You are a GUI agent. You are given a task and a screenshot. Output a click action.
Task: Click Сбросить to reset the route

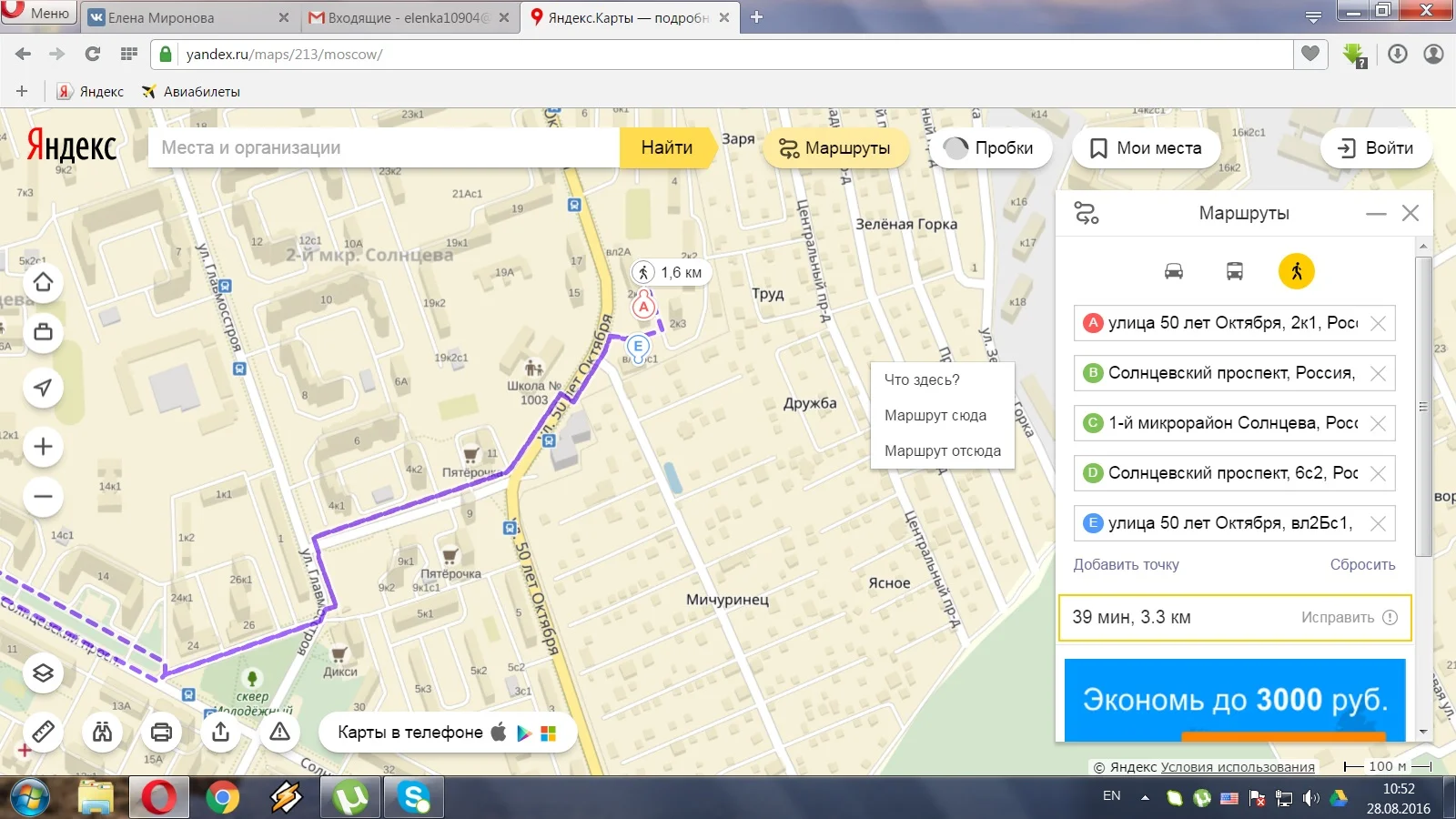click(1362, 565)
